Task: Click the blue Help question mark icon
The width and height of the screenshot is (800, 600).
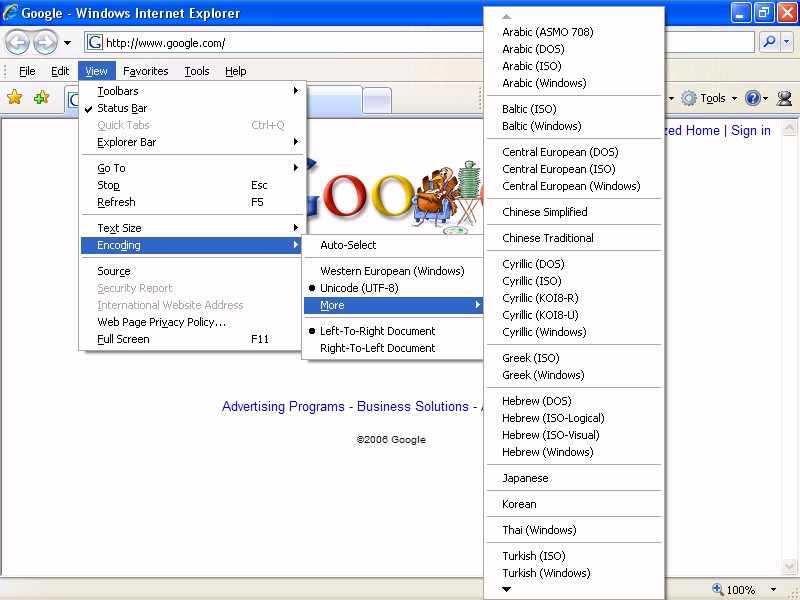Action: click(x=752, y=98)
